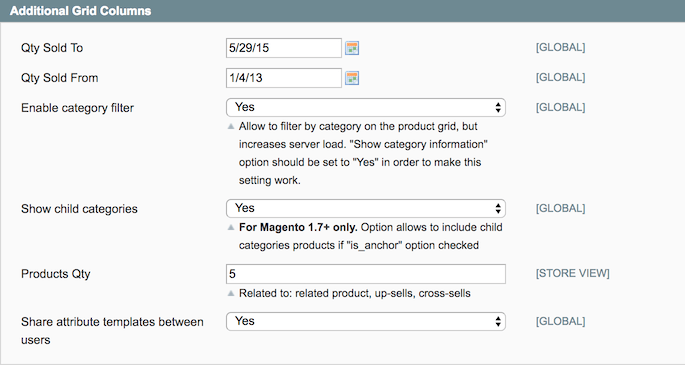
Task: Open the calendar picker for Qty Sold To
Action: click(x=352, y=48)
